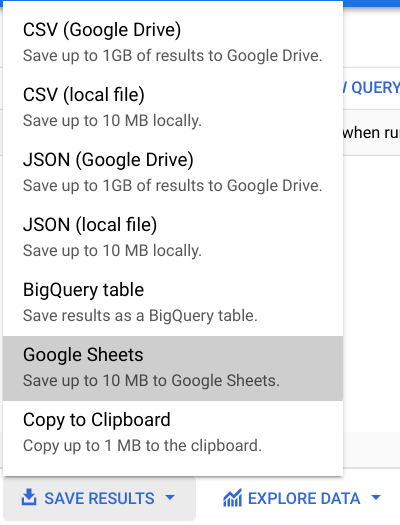
Task: Click the CSV Google Drive 1GB description text
Action: (x=172, y=56)
